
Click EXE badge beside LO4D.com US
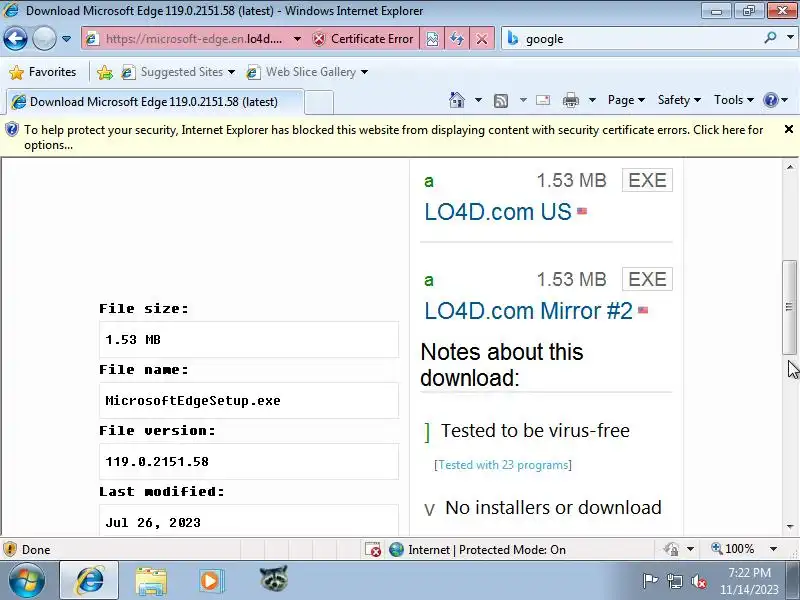[x=647, y=180]
